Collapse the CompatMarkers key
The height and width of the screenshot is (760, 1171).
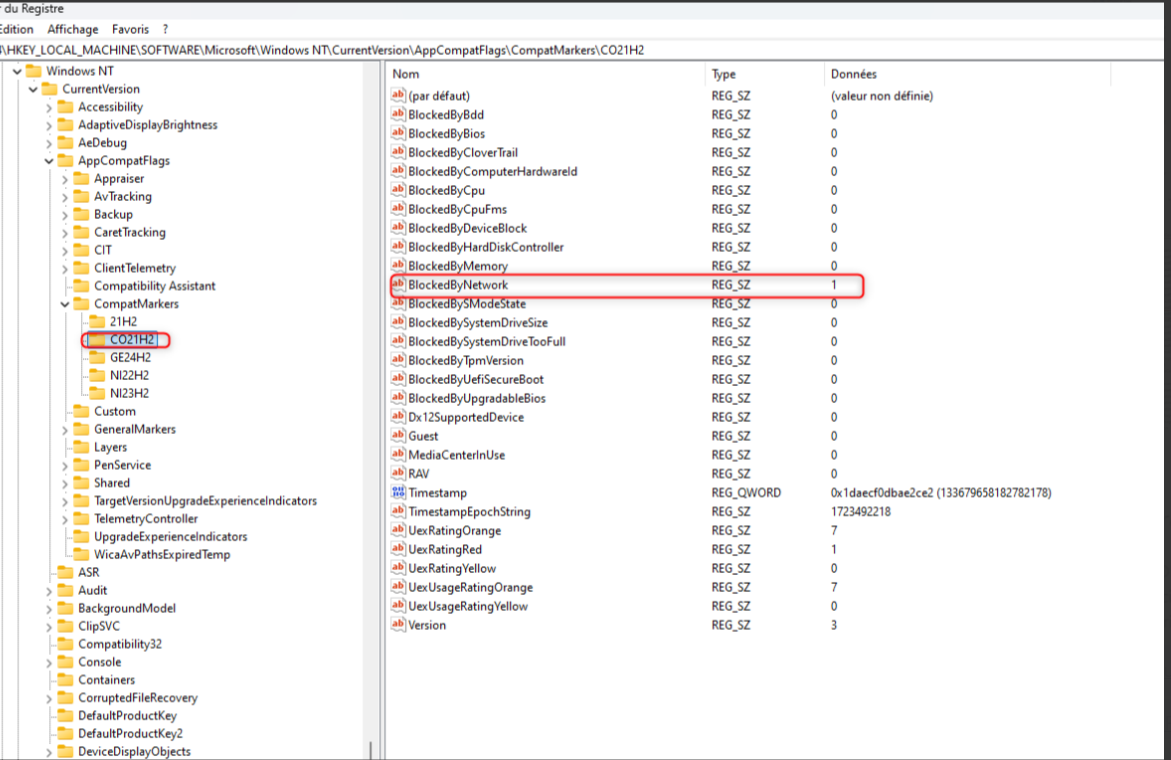pyautogui.click(x=65, y=305)
